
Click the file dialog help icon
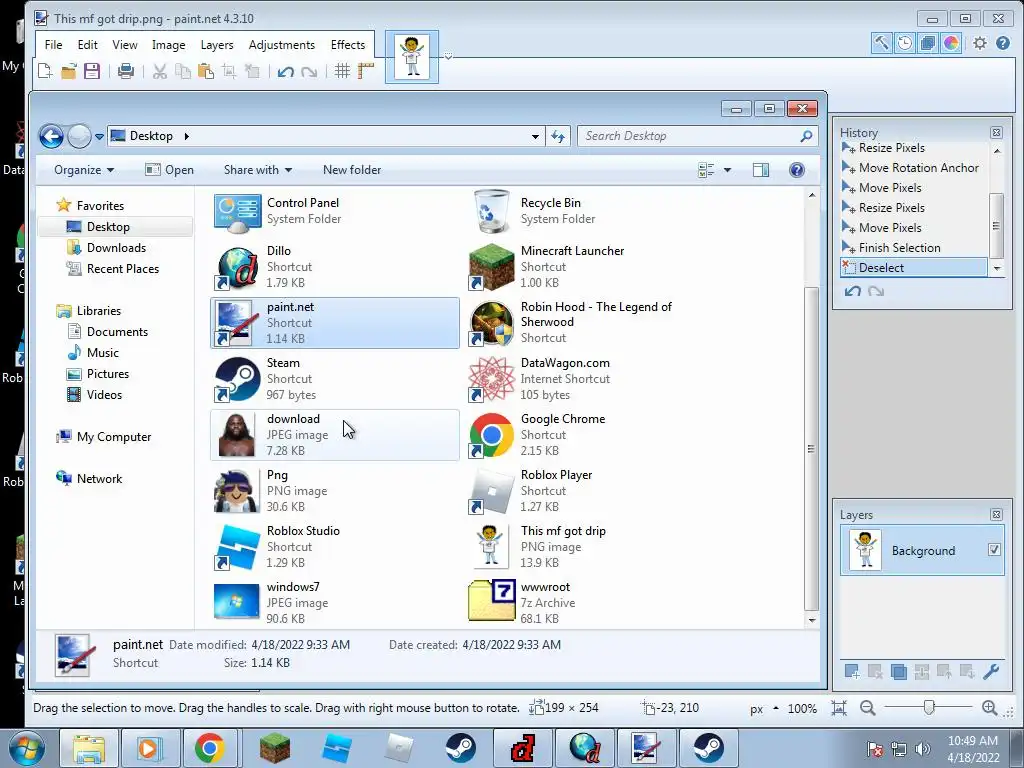pos(797,170)
